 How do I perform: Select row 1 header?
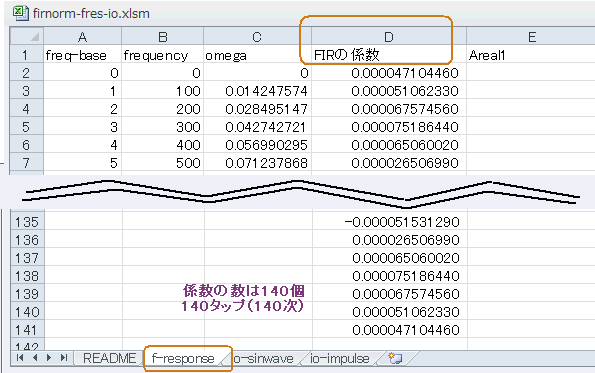[x=27, y=55]
